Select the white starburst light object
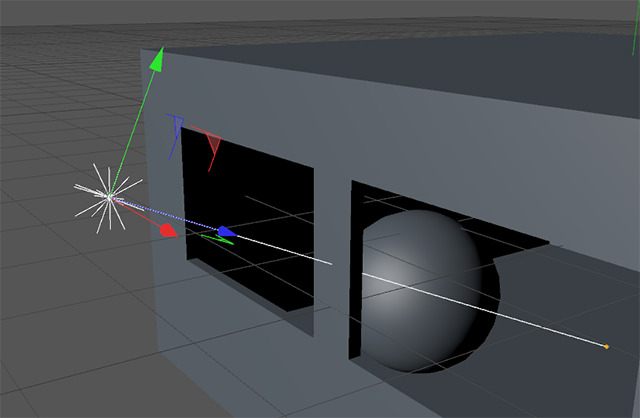The width and height of the screenshot is (640, 418). (x=109, y=198)
